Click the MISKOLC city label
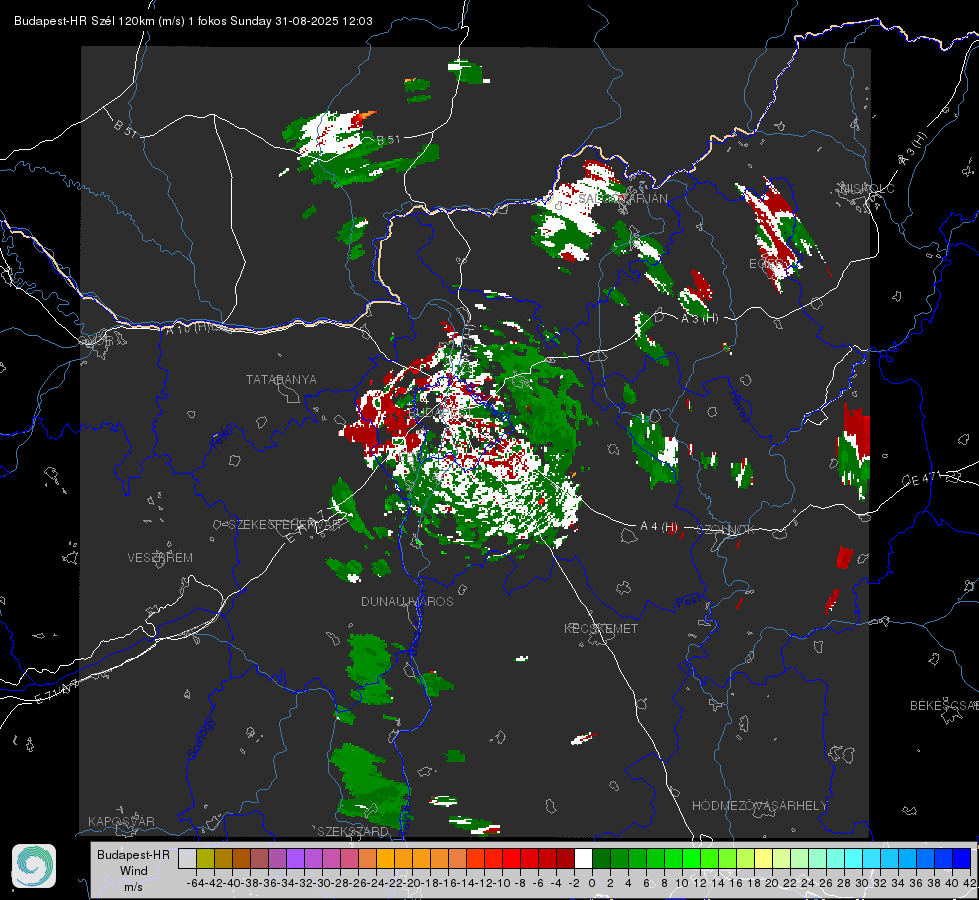This screenshot has height=900, width=979. [x=867, y=188]
